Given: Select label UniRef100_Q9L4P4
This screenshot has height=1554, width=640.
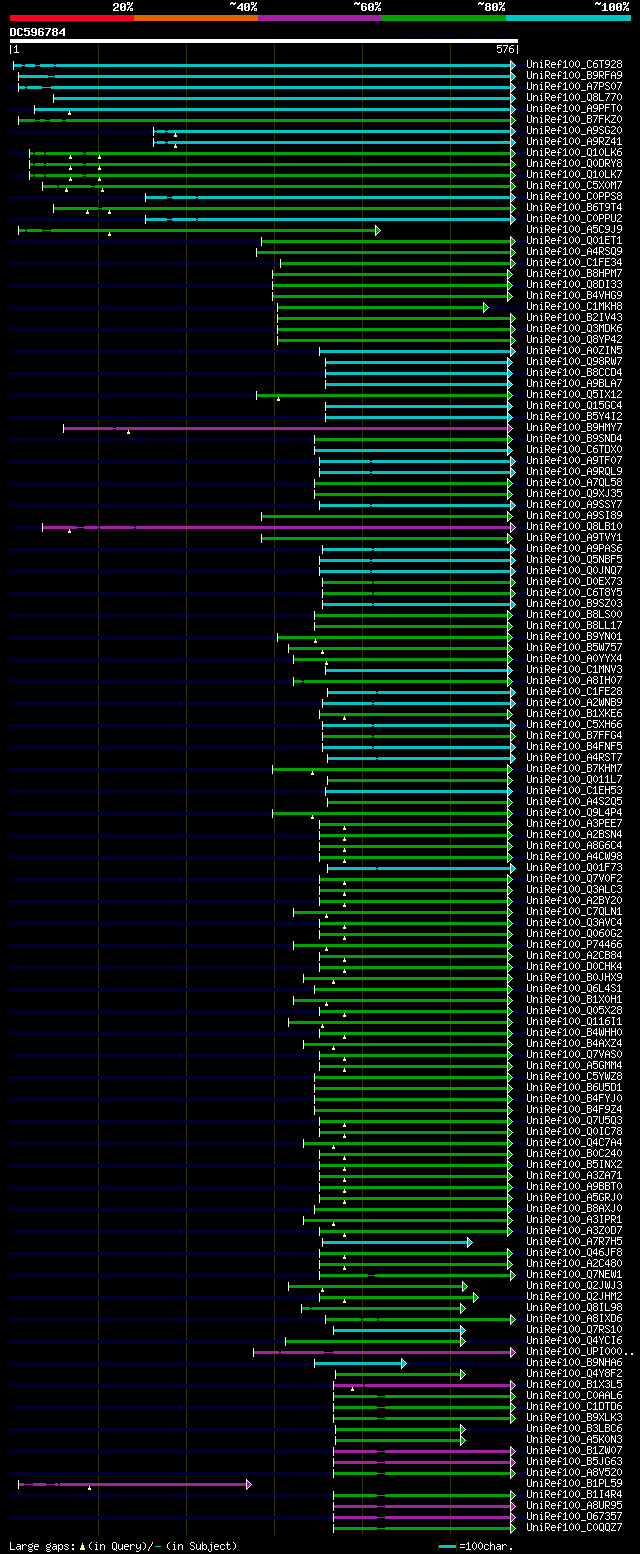Looking at the screenshot, I should click(x=574, y=813).
